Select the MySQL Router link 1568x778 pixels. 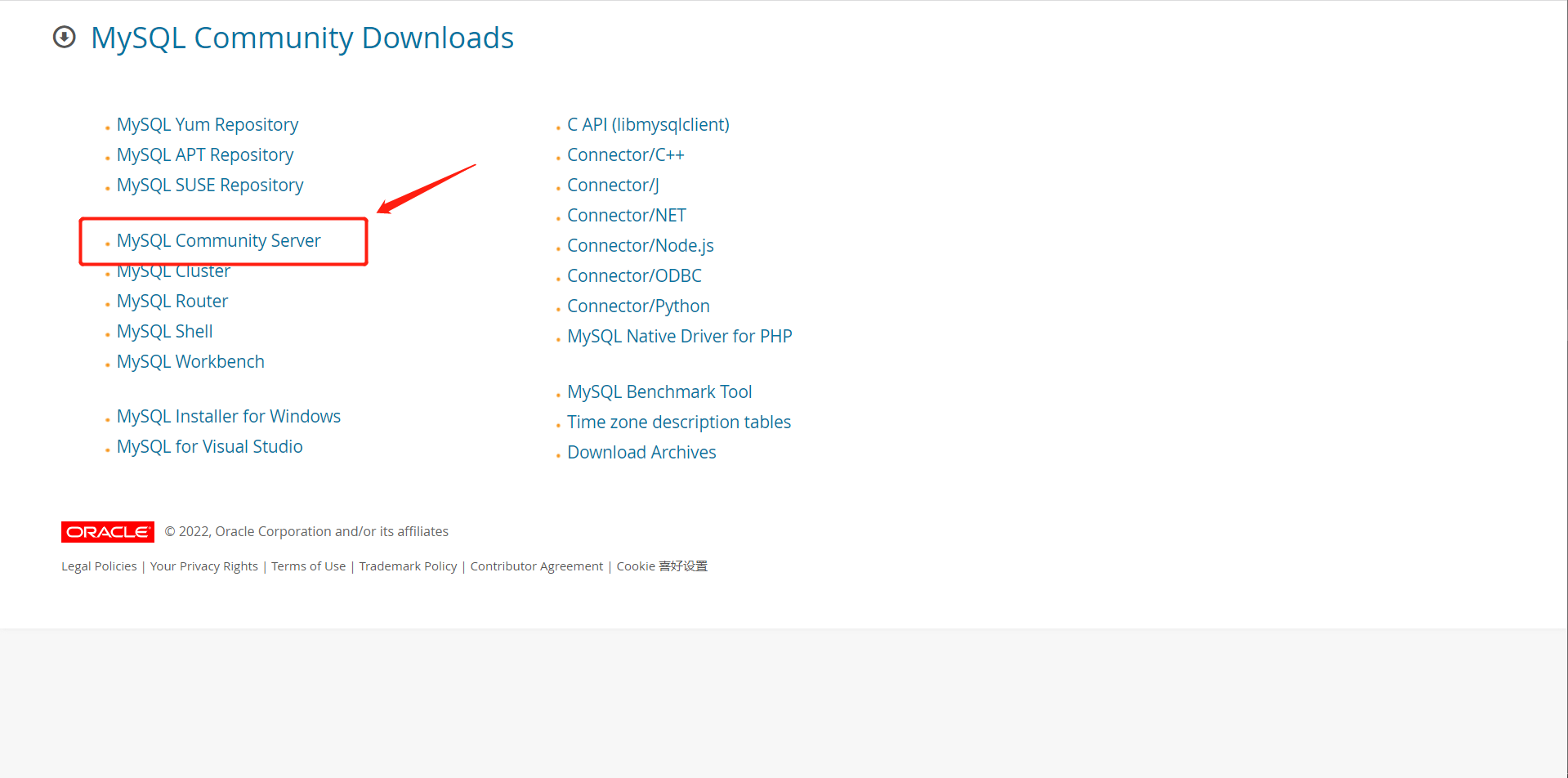(x=172, y=302)
